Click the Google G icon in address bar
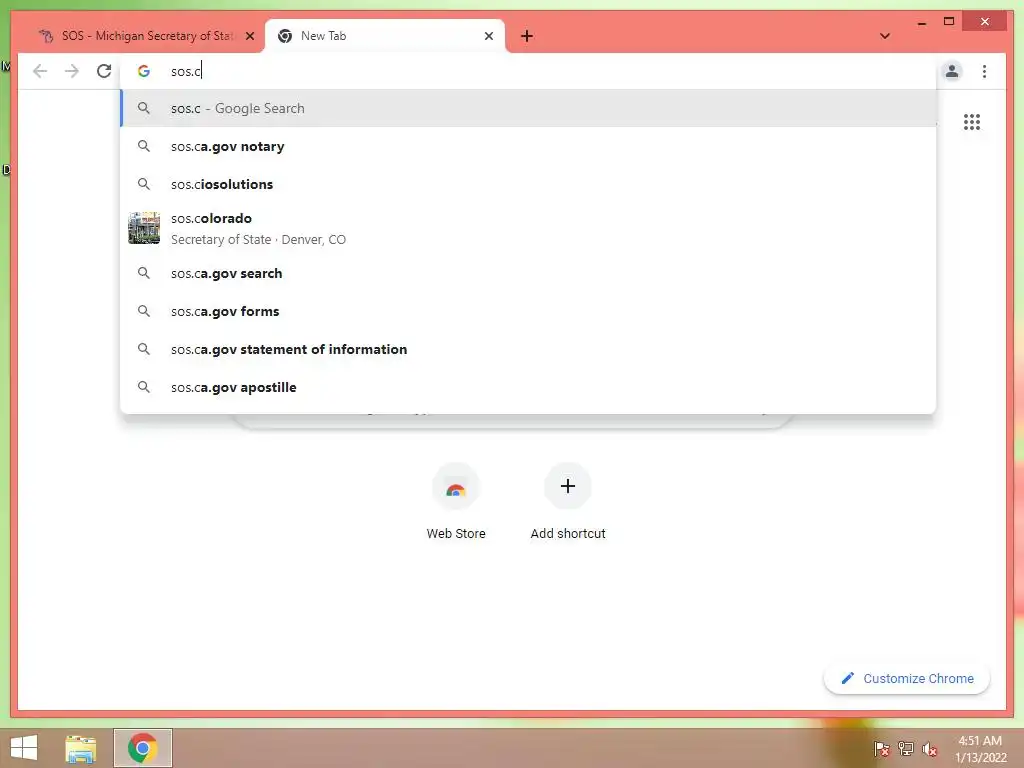Screen dimensions: 1024x768 [144, 71]
